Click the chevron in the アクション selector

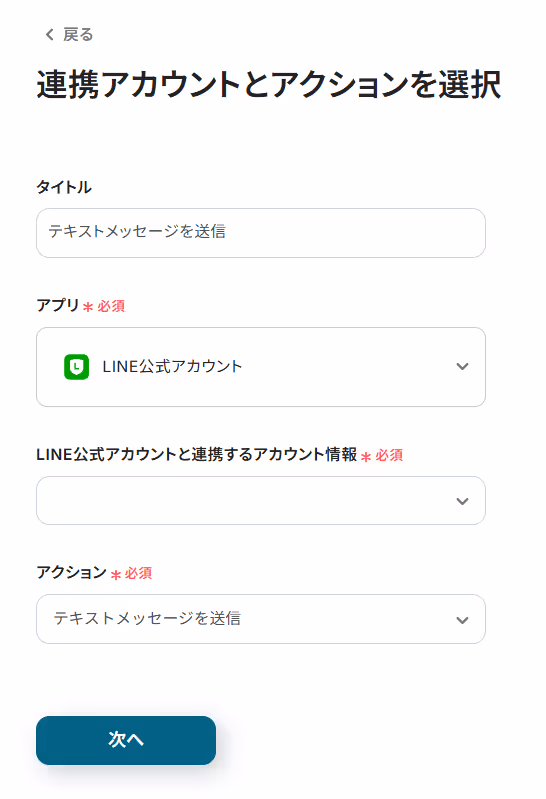[x=462, y=620]
